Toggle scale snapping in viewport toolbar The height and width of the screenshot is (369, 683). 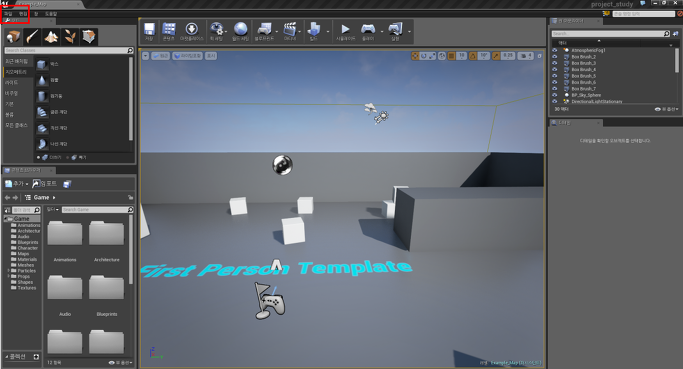coord(496,56)
